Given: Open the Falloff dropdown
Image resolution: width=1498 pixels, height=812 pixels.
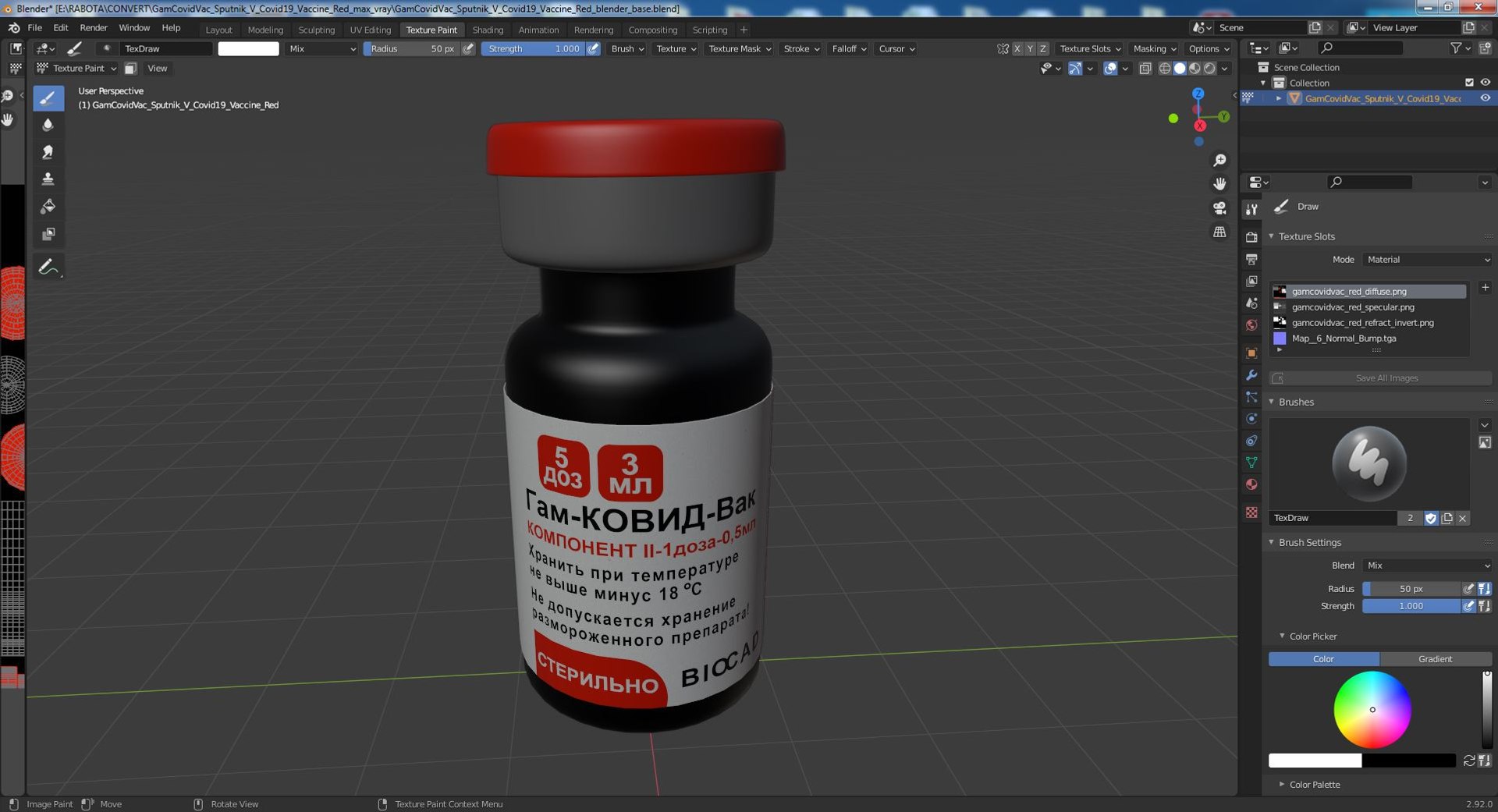Looking at the screenshot, I should point(849,48).
